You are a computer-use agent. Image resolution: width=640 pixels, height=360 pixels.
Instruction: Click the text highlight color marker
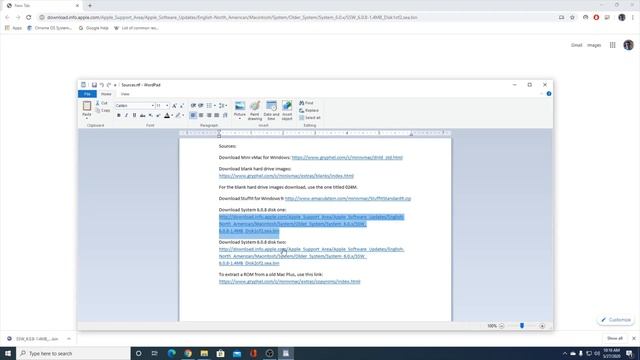click(178, 116)
